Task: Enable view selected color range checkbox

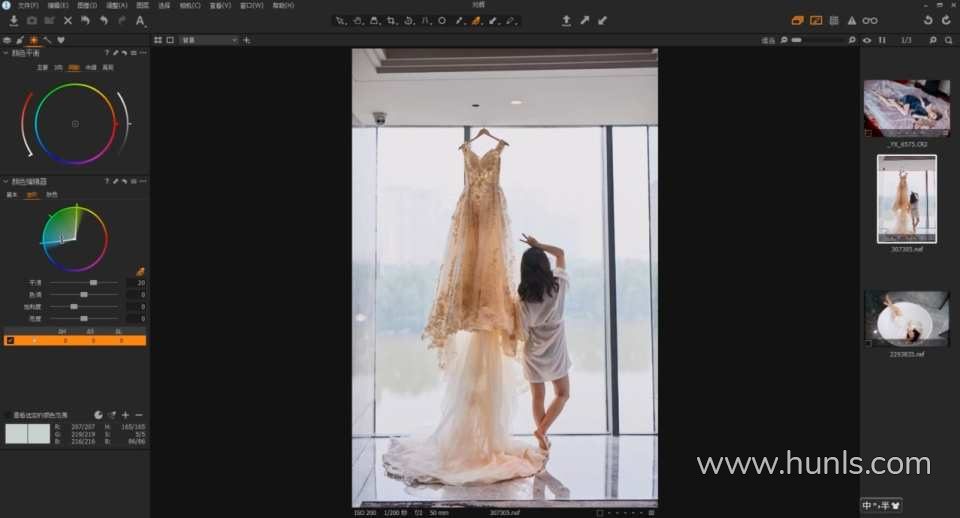Action: [8, 415]
